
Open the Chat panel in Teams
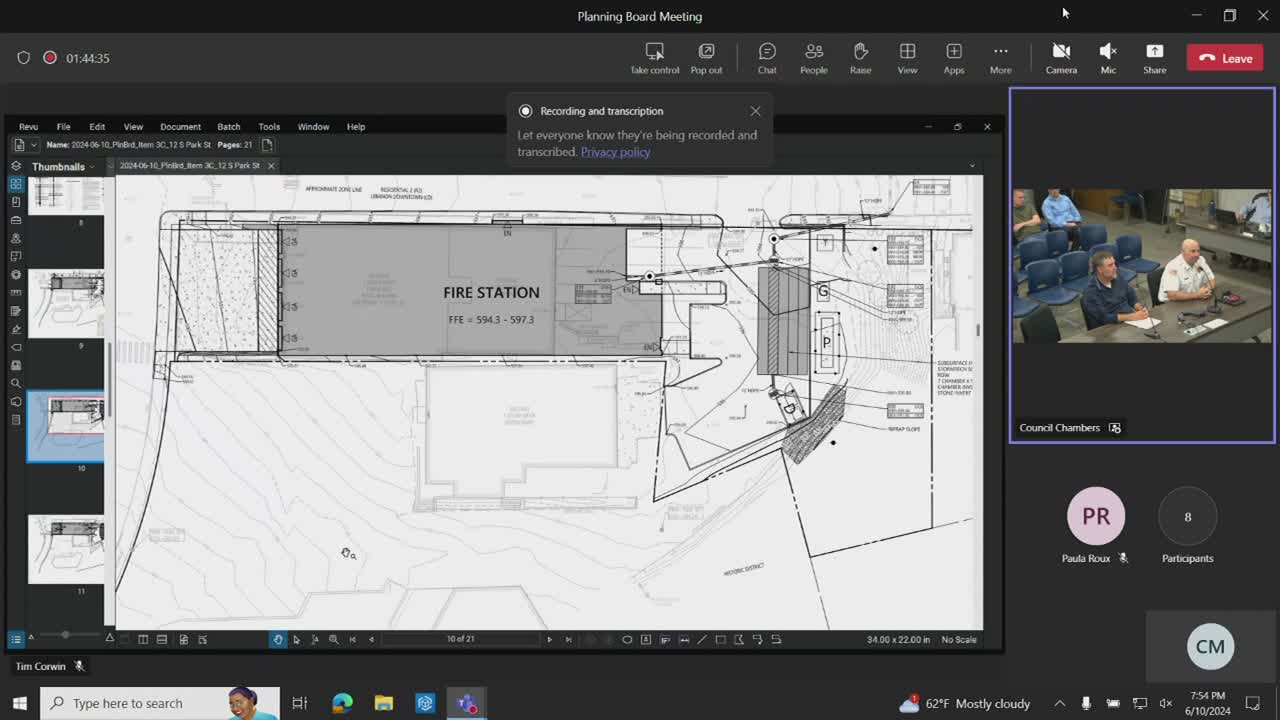coord(767,58)
